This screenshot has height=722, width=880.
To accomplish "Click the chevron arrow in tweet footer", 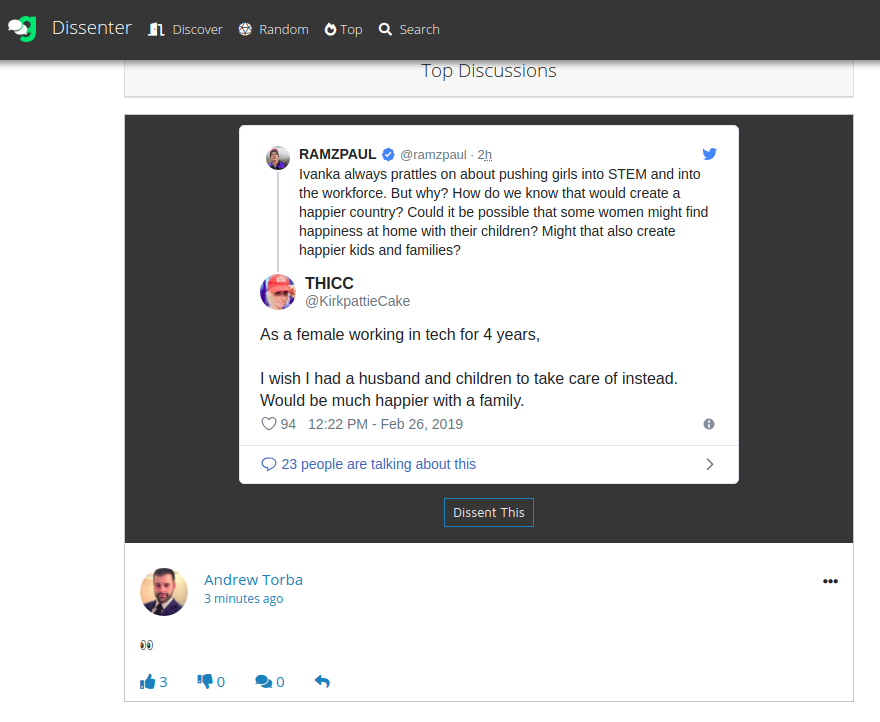I will 710,464.
